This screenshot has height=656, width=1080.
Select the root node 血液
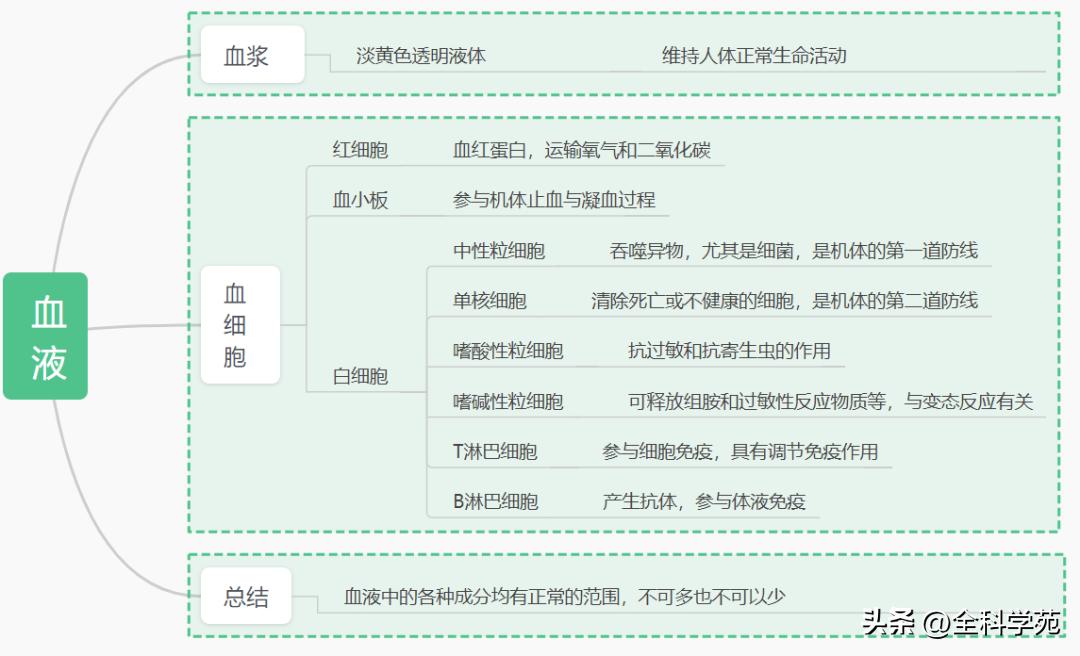pos(47,335)
